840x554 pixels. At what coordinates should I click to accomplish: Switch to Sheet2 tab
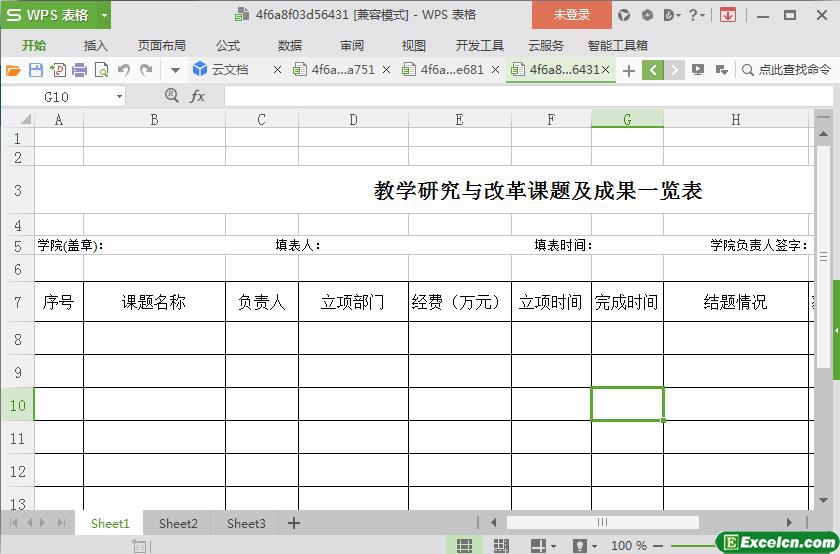pos(178,523)
